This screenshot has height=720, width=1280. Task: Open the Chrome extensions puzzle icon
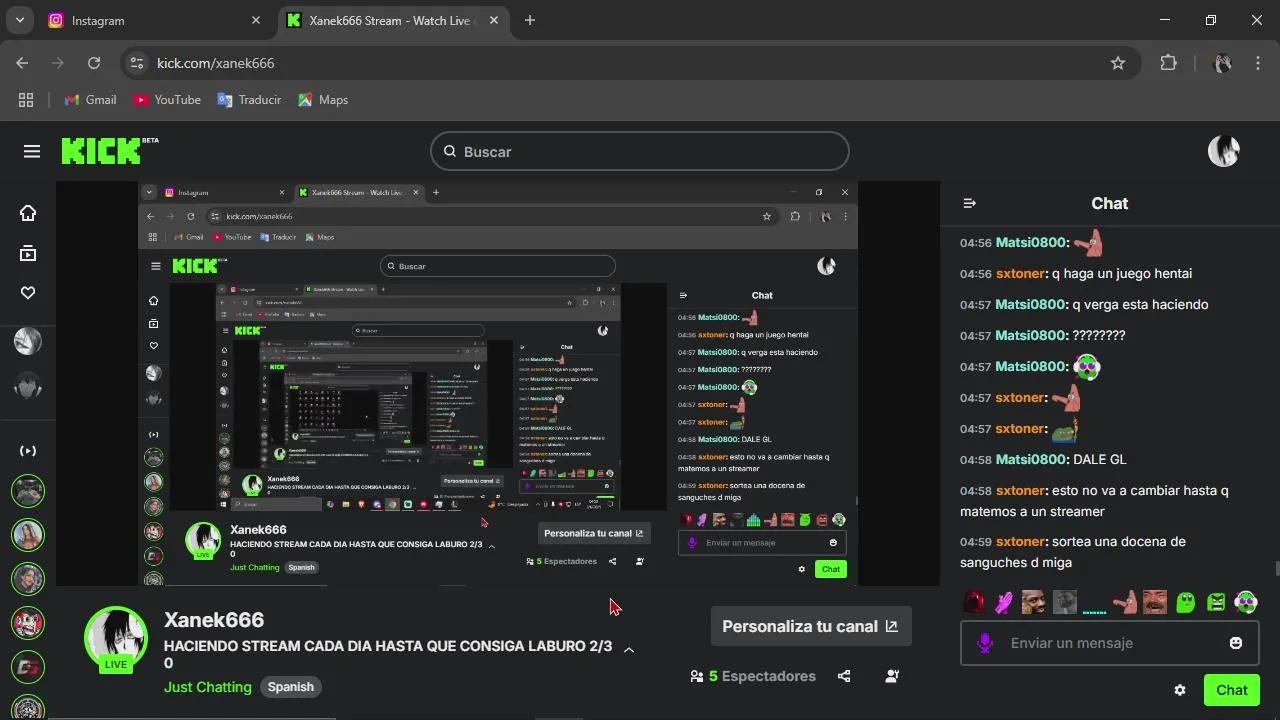[1168, 63]
